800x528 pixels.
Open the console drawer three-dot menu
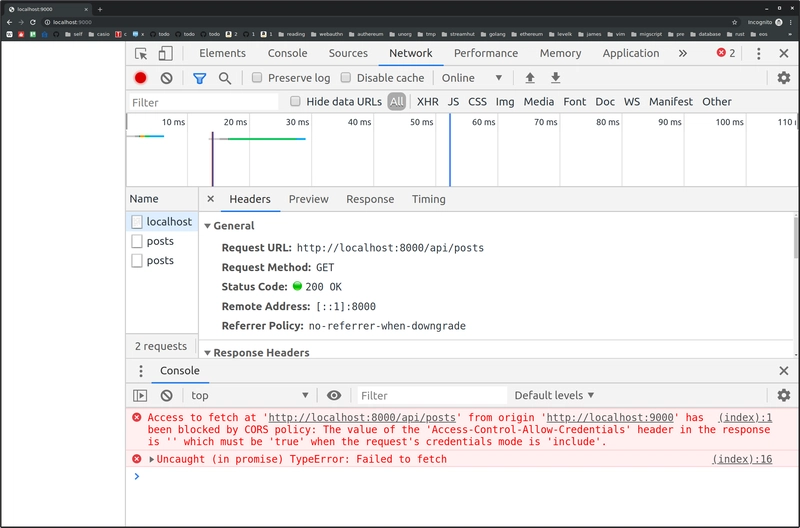point(141,371)
